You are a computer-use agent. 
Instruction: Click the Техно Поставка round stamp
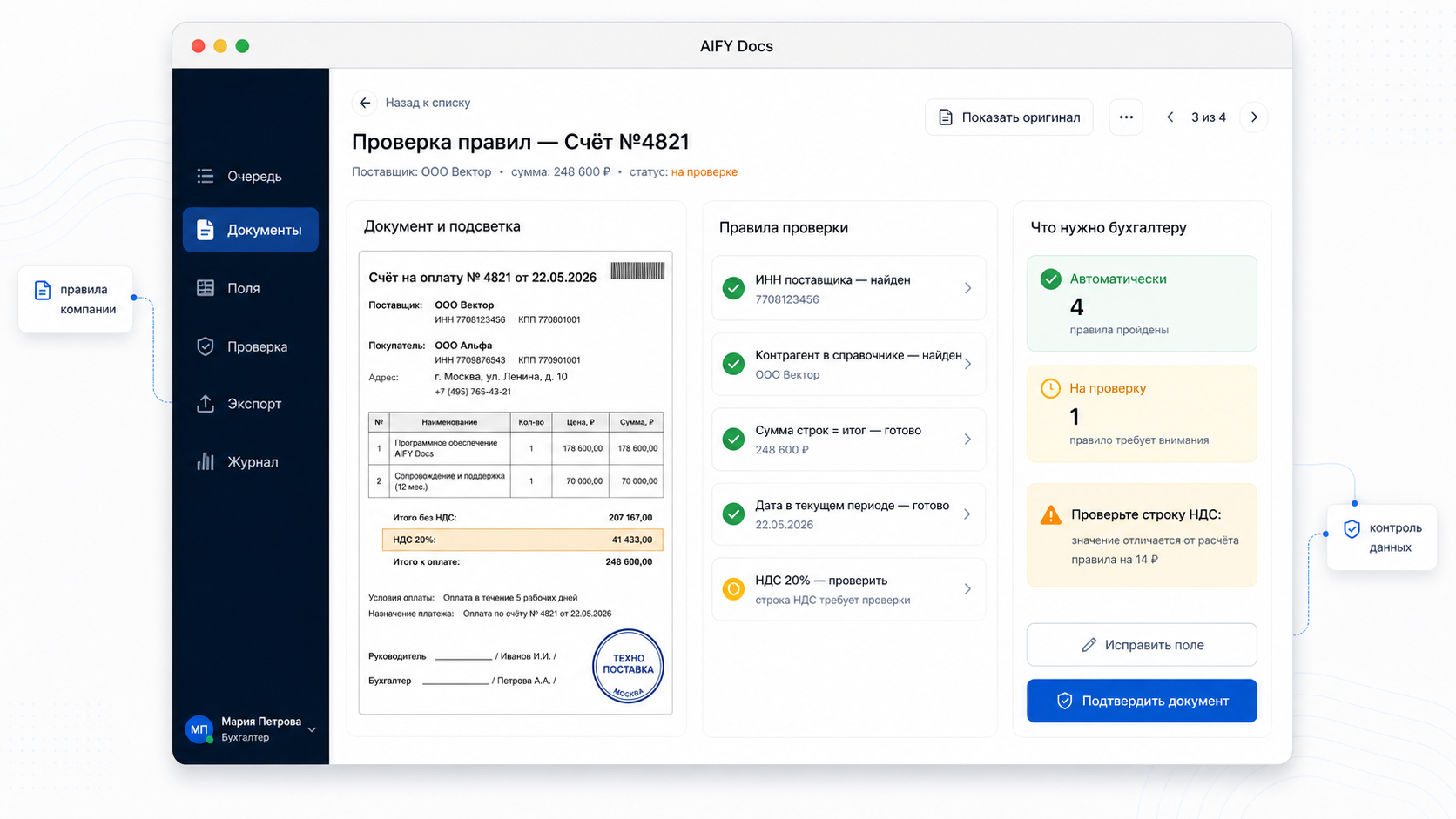click(x=628, y=666)
